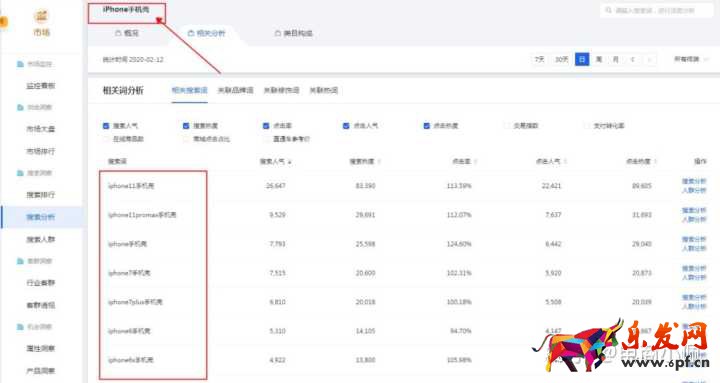The image size is (720, 383).
Task: Enable the 交易指数 checkbox
Action: (x=506, y=125)
